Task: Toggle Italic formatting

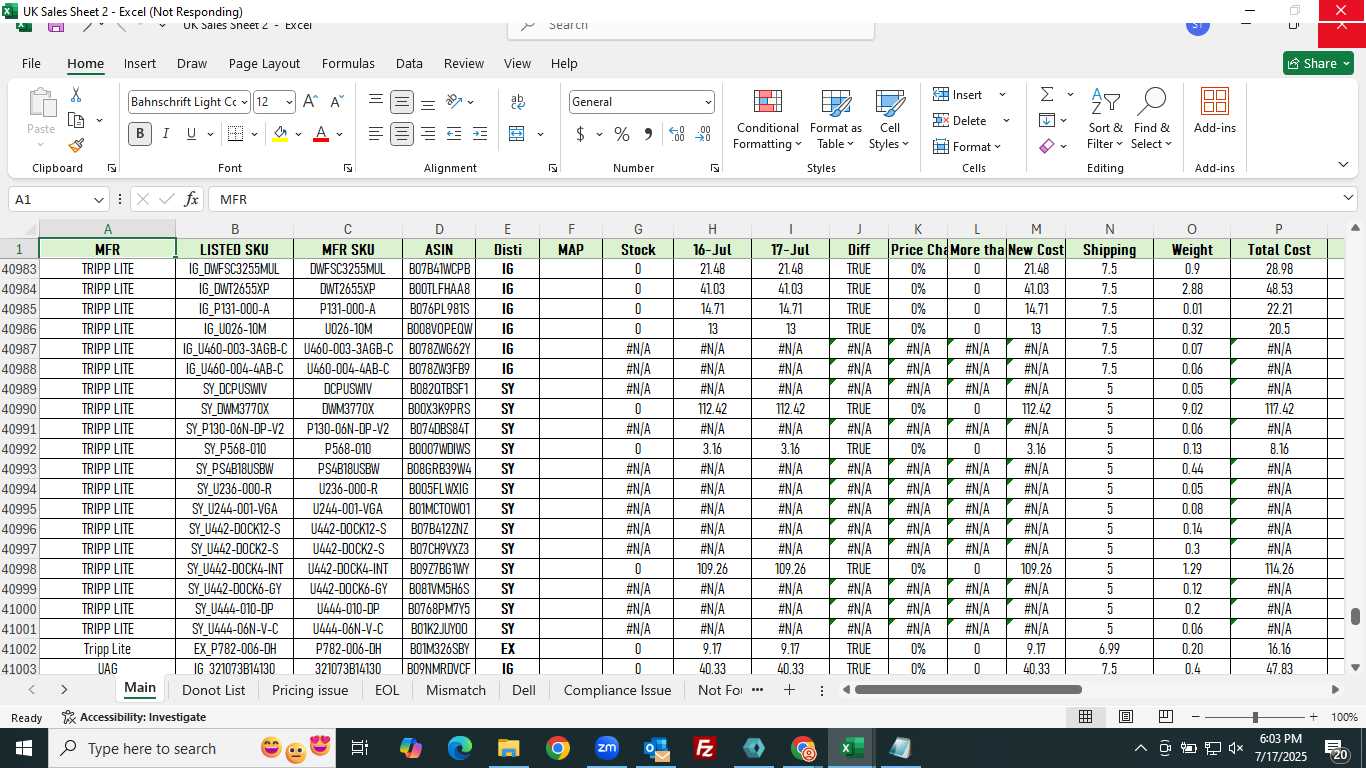Action: 166,134
